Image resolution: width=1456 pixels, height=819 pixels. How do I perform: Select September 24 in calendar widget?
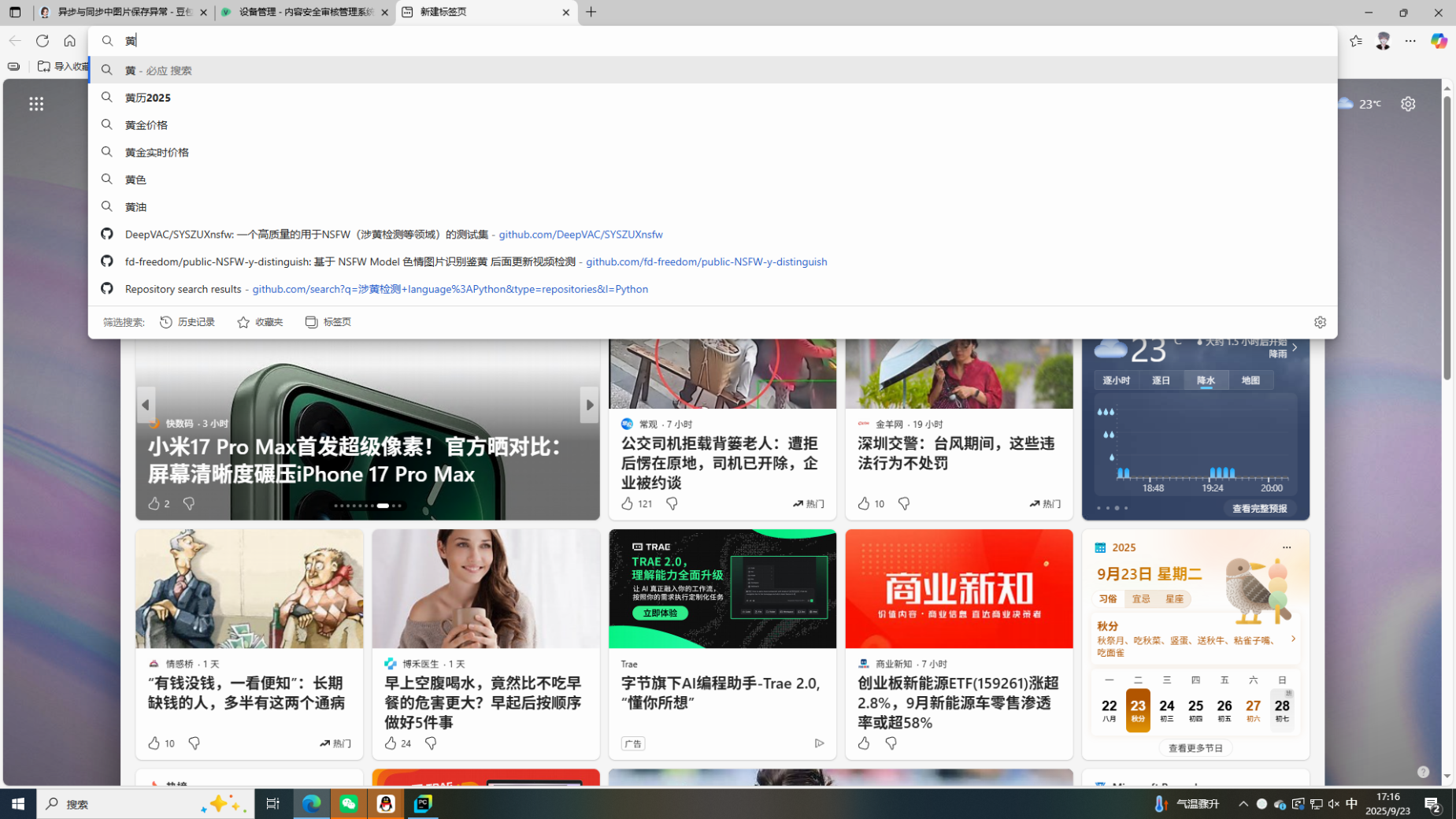pyautogui.click(x=1166, y=710)
